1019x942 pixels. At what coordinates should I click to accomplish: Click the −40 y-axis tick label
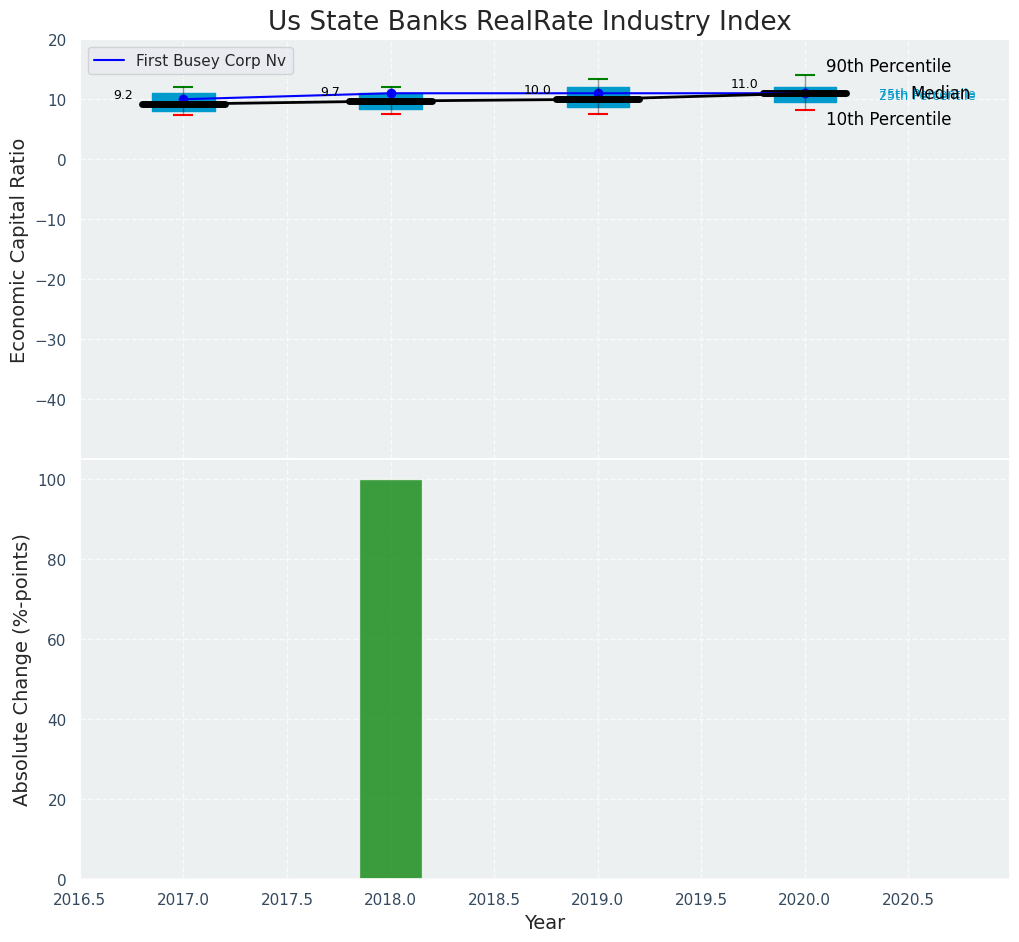click(x=49, y=400)
